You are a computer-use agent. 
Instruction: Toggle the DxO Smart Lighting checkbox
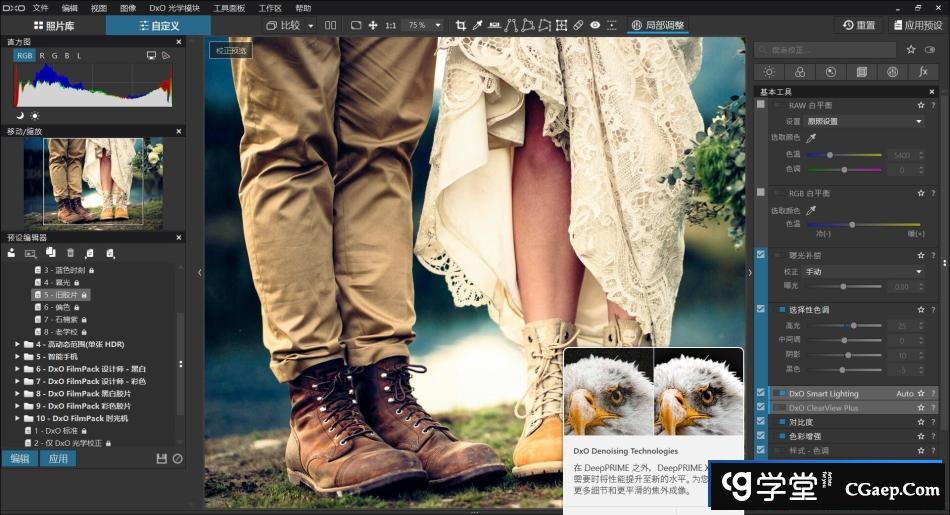tap(761, 393)
